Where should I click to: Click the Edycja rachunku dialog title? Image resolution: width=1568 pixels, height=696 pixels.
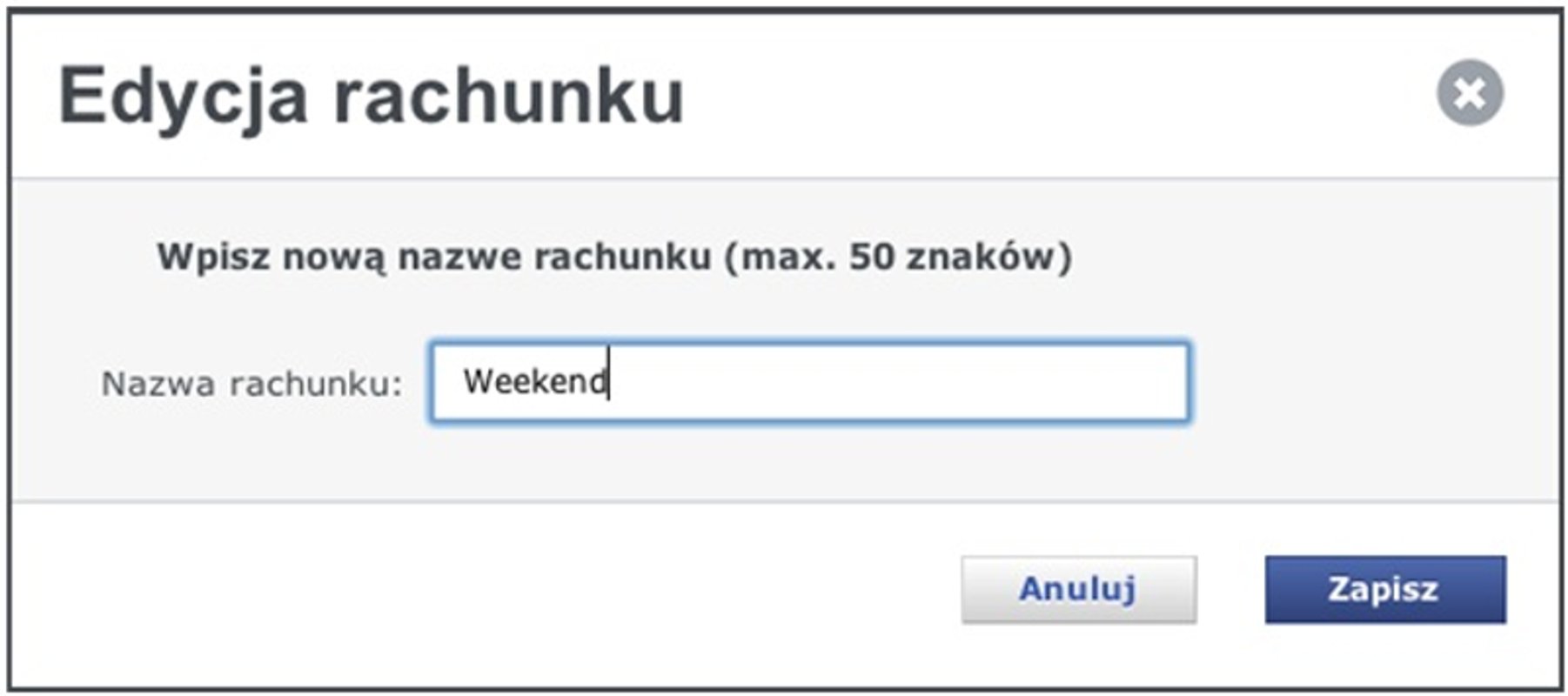tap(372, 91)
